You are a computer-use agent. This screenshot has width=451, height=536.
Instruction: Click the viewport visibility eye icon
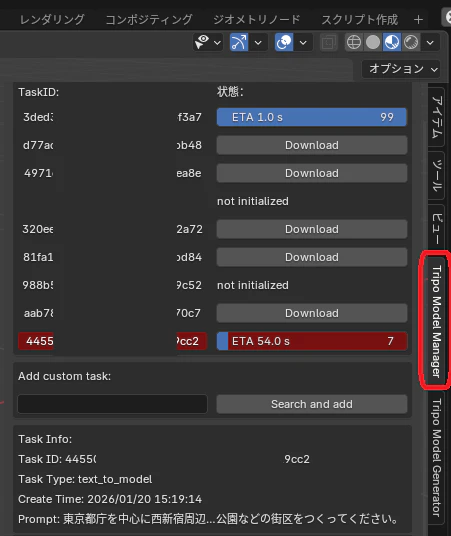202,42
